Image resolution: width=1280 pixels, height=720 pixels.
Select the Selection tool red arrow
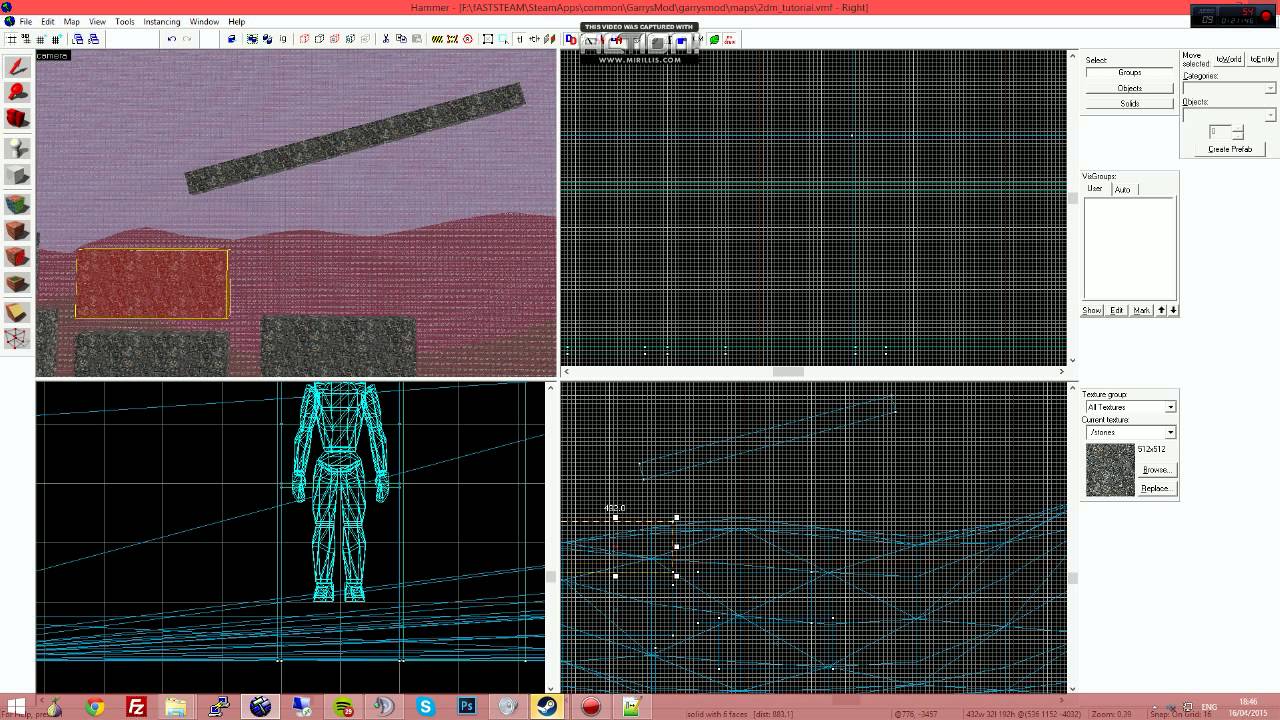point(17,67)
